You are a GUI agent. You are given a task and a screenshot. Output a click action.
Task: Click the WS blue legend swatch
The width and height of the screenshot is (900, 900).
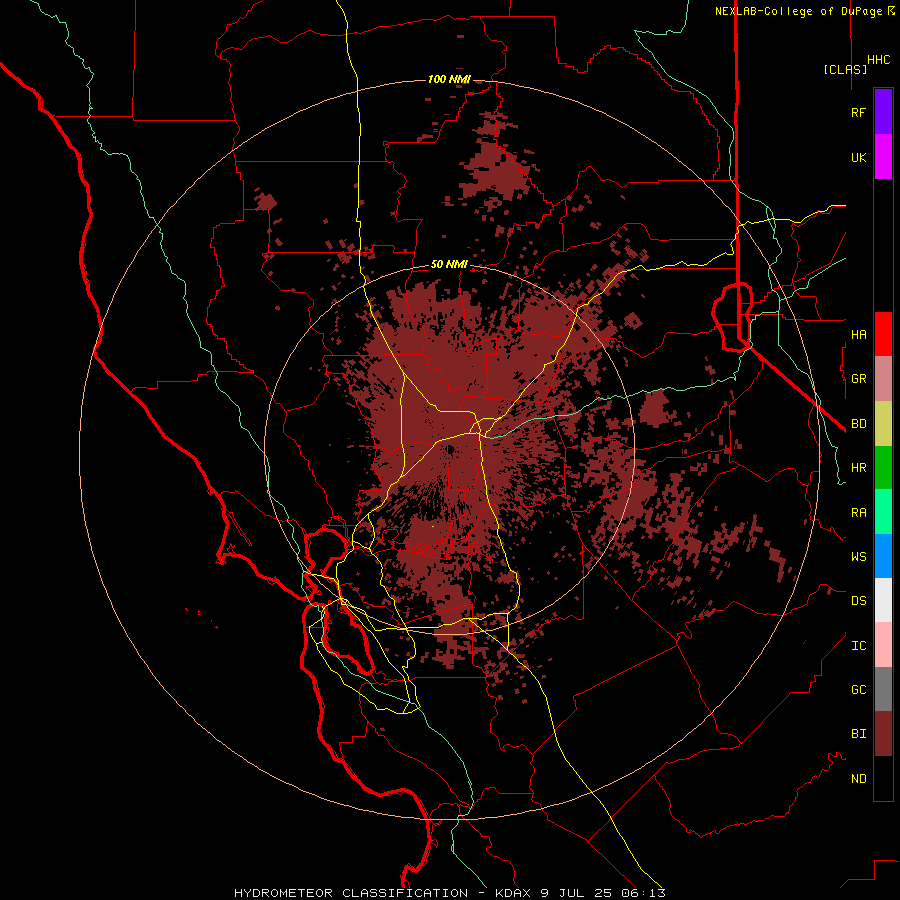point(883,556)
